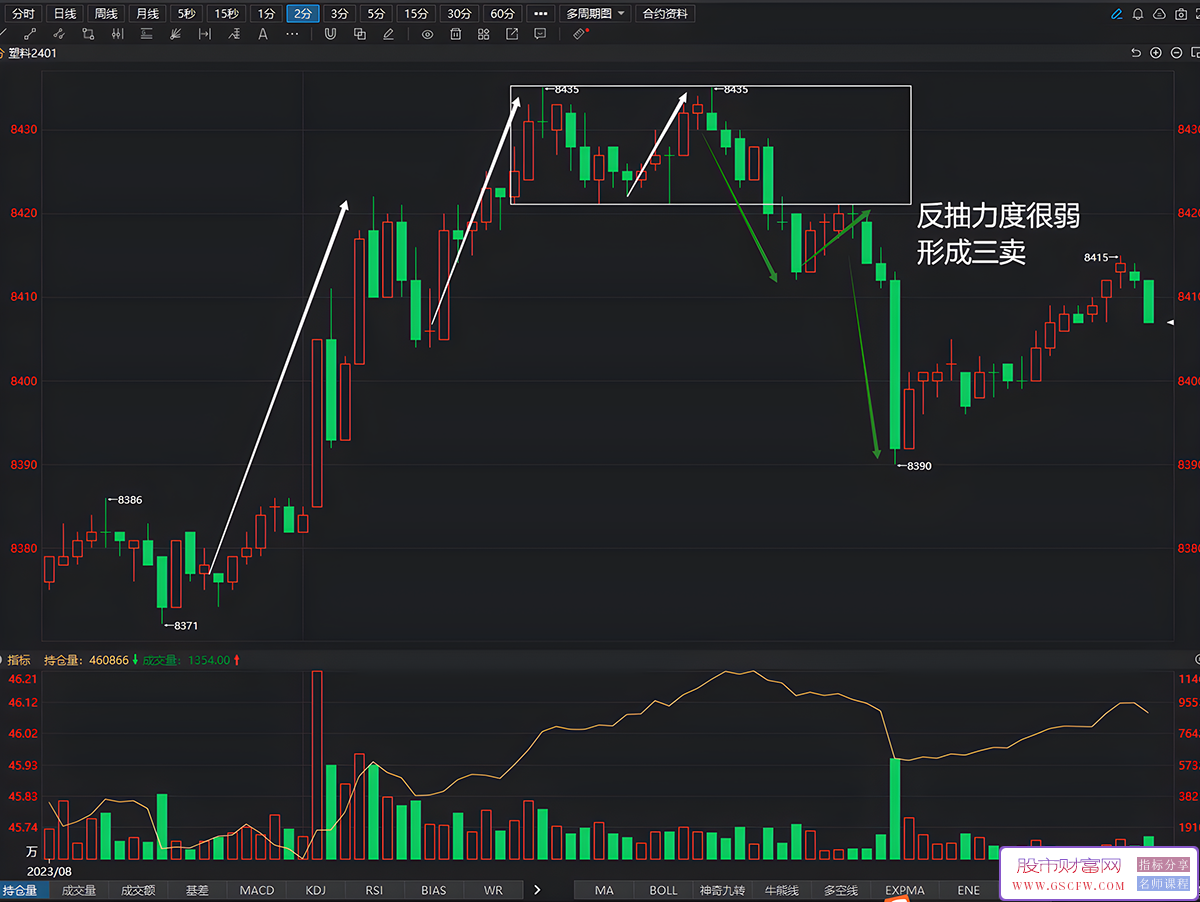Expand more sub-indicators arrow
Image resolution: width=1200 pixels, height=902 pixels.
point(537,890)
